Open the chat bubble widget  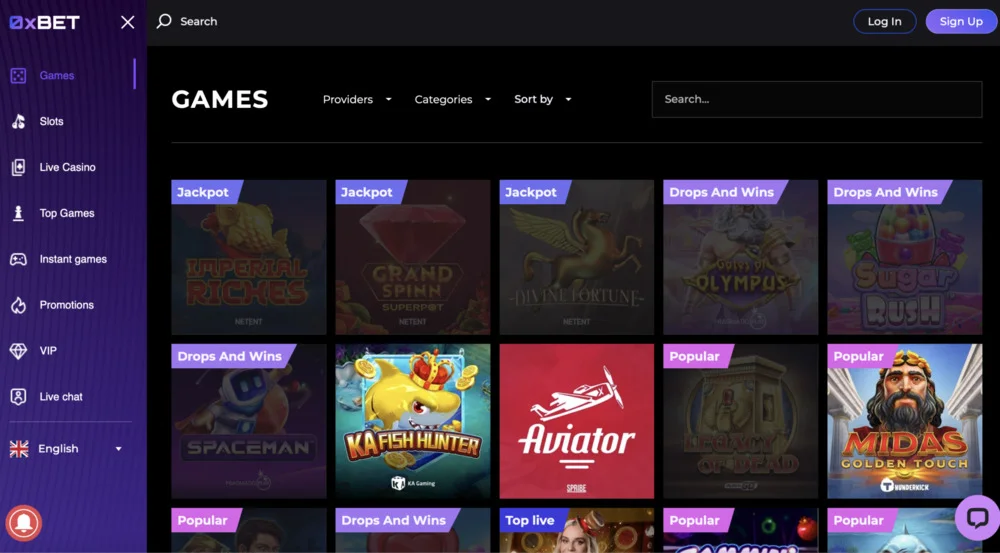[x=976, y=517]
